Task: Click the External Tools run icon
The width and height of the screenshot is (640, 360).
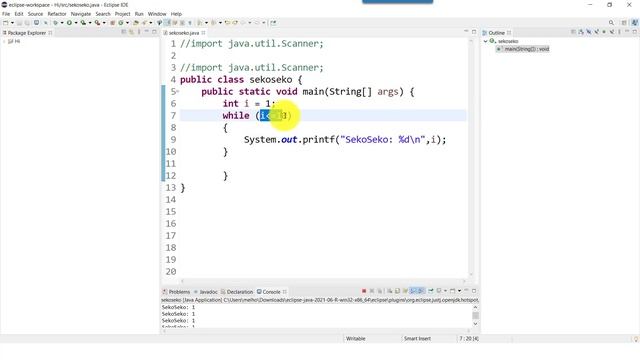Action: pyautogui.click(x=98, y=23)
